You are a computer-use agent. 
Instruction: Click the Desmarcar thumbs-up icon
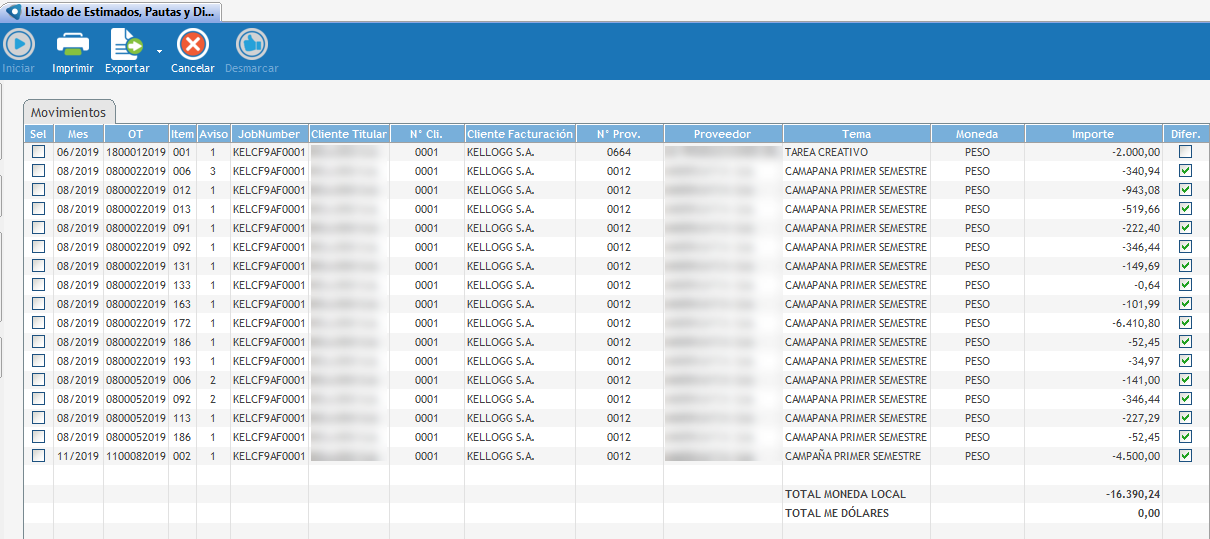click(251, 44)
